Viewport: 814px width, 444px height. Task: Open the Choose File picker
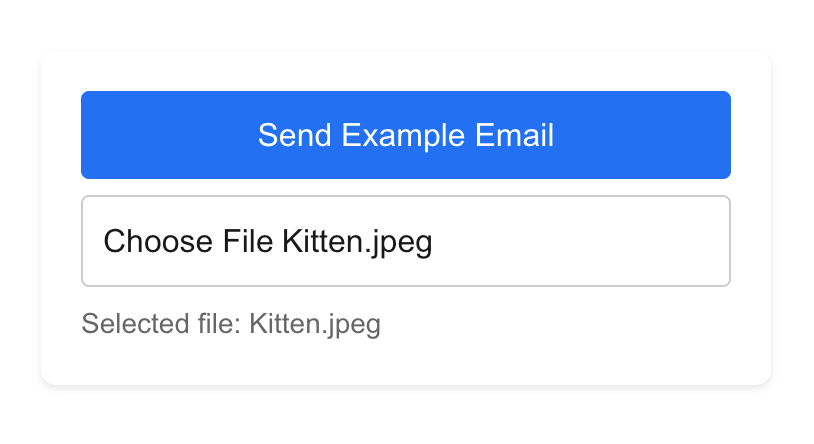point(190,242)
